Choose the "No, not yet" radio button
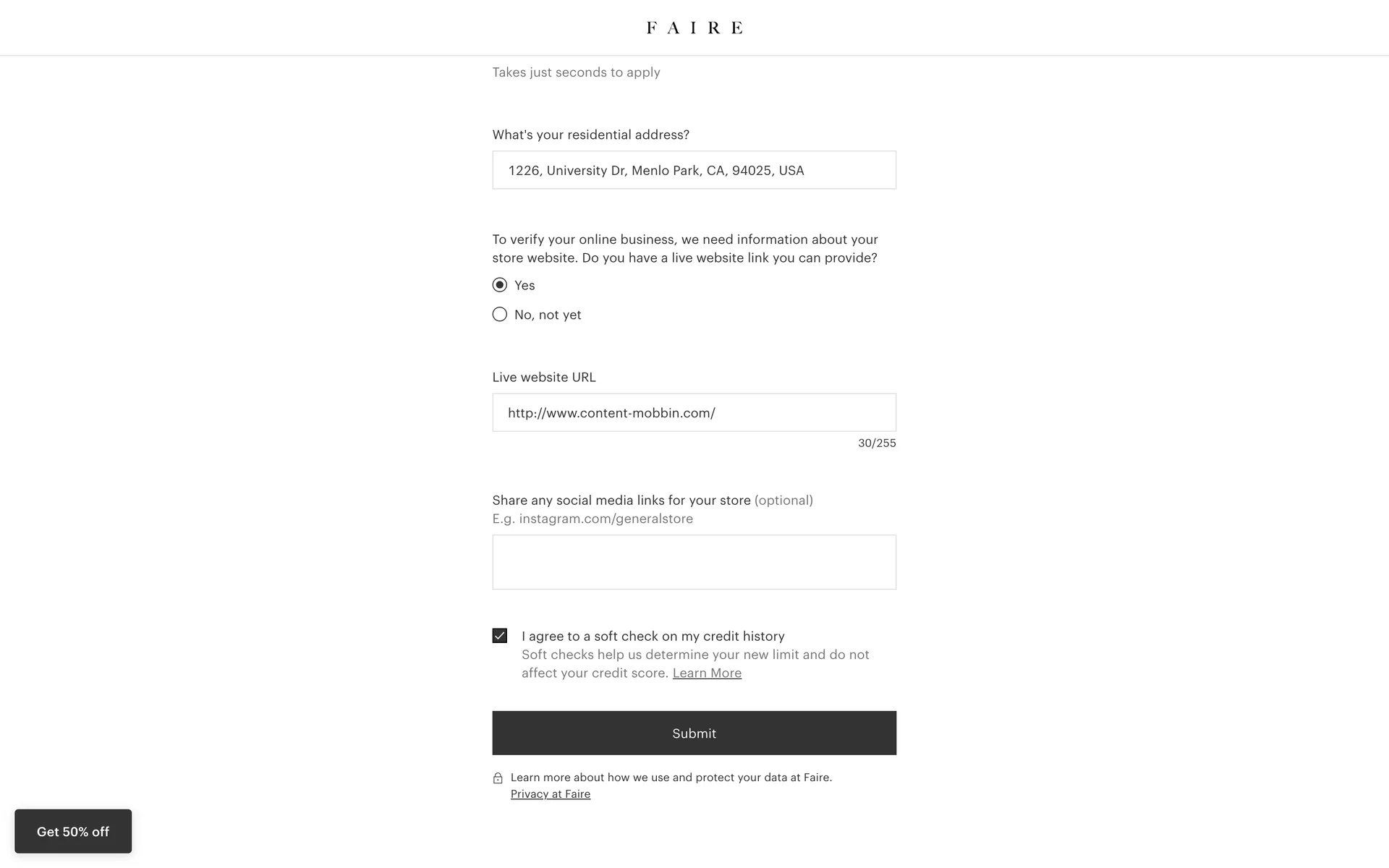This screenshot has width=1389, height=868. pos(500,315)
